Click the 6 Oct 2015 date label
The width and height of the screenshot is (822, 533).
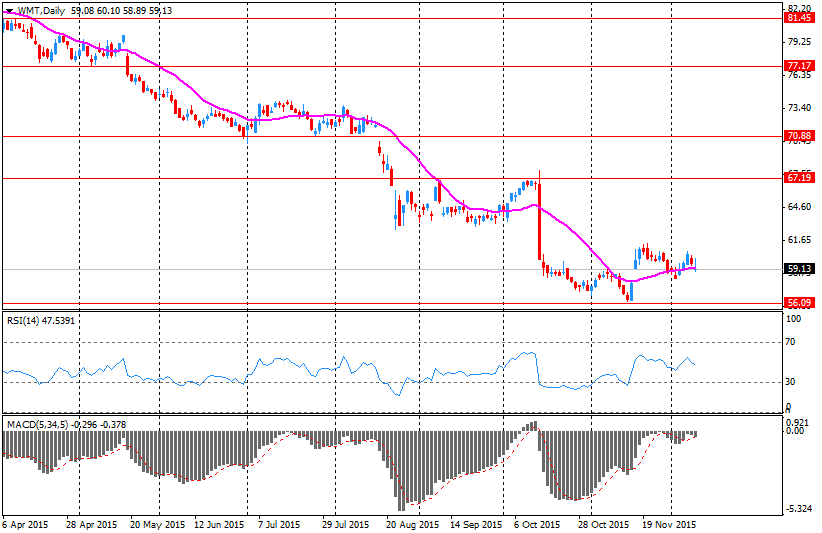click(537, 525)
